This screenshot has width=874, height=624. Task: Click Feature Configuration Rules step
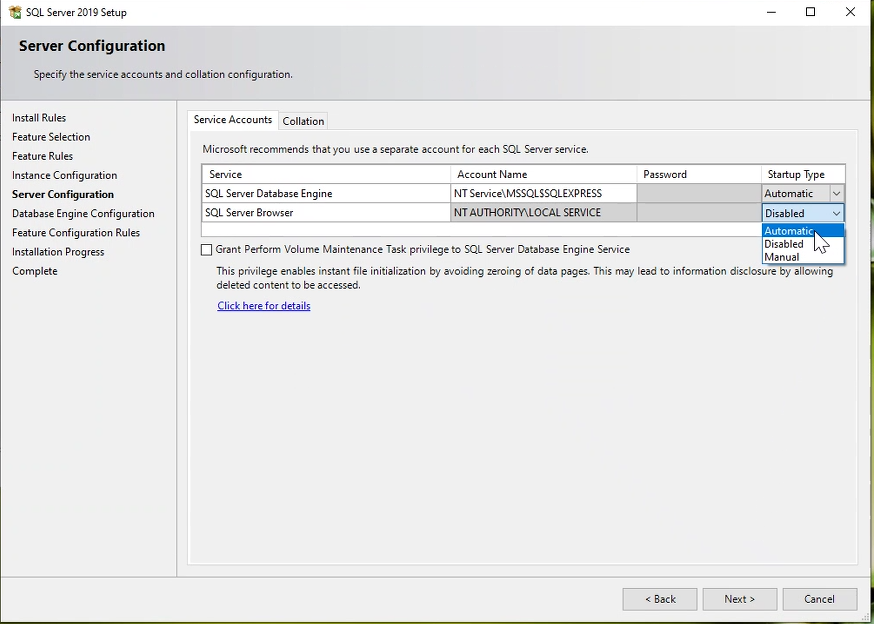pos(76,233)
